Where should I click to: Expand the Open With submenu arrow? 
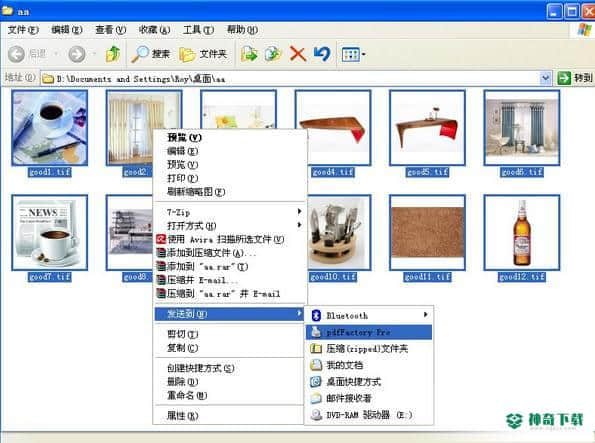point(299,225)
